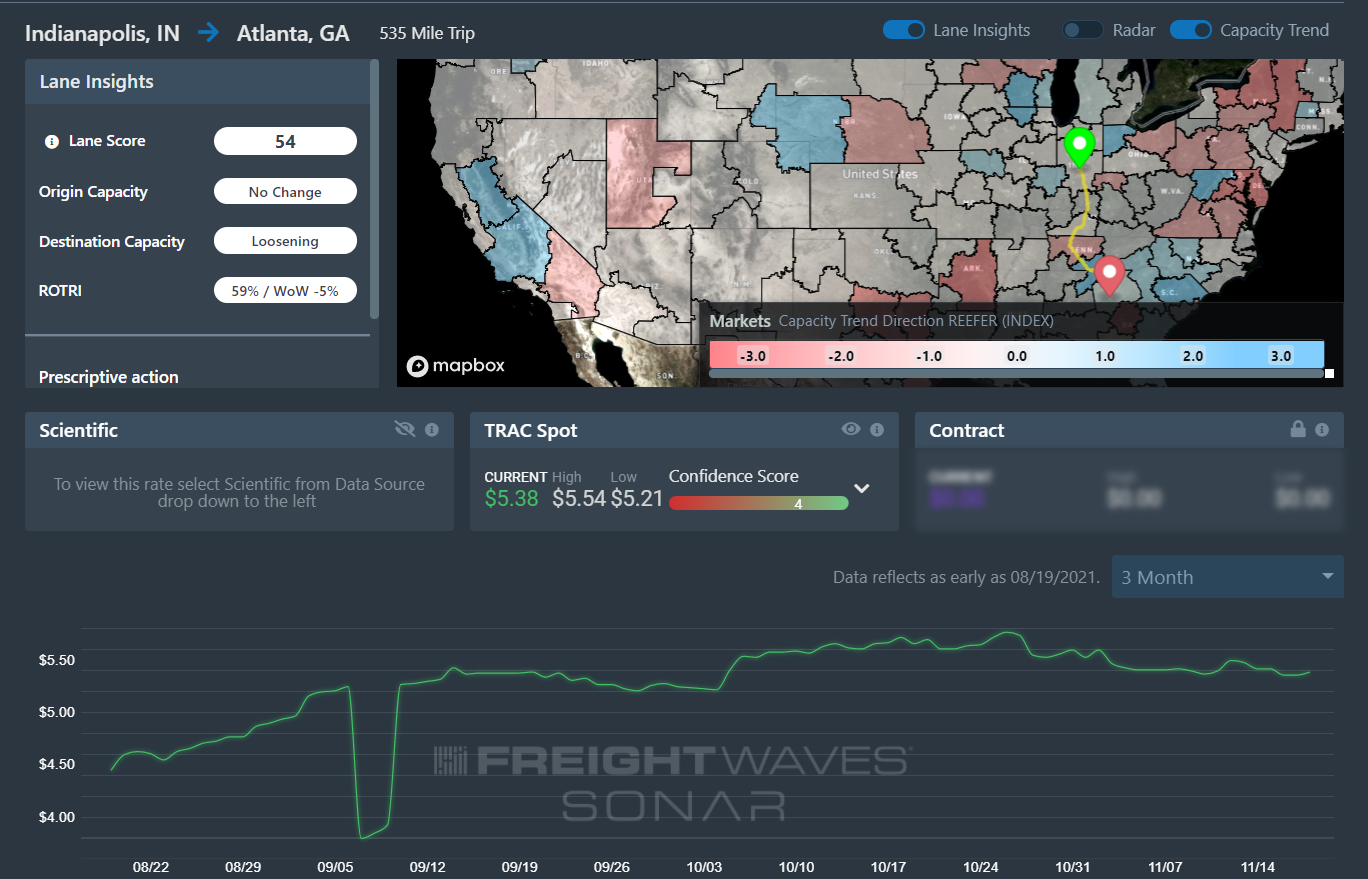Viewport: 1368px width, 879px height.
Task: Click the Atlanta, GA destination label
Action: point(293,33)
